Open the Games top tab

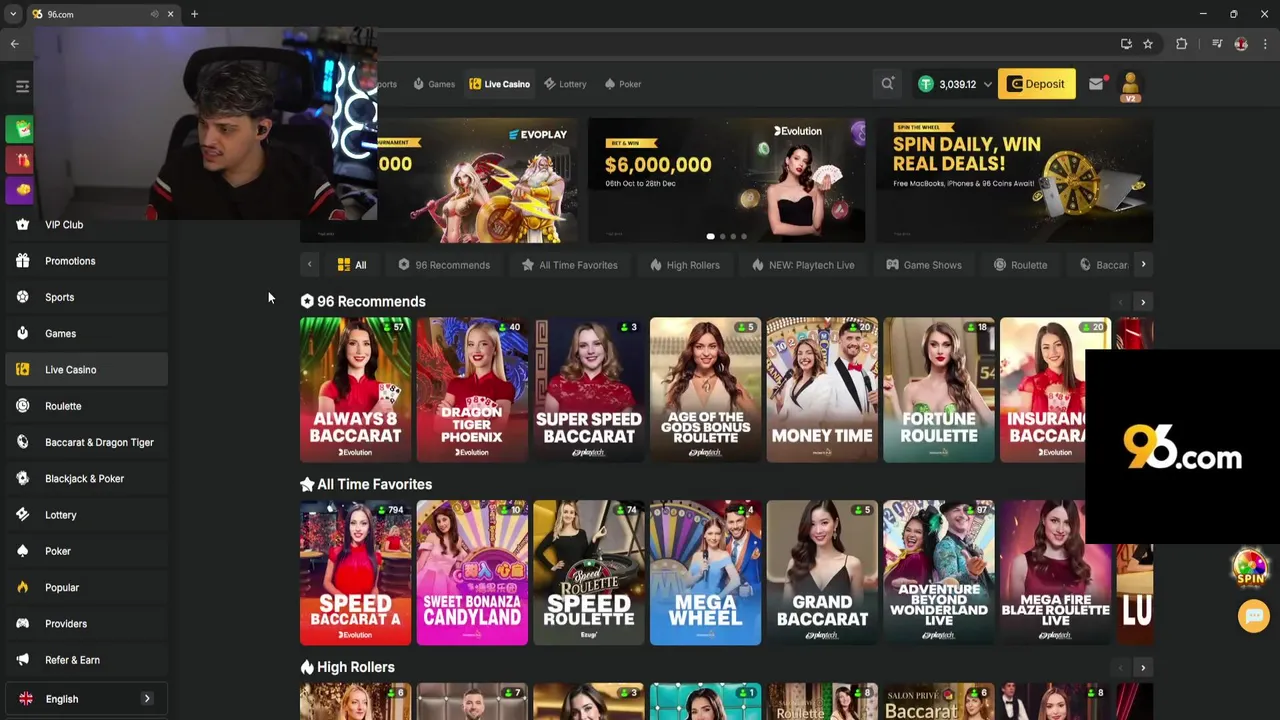click(x=434, y=84)
